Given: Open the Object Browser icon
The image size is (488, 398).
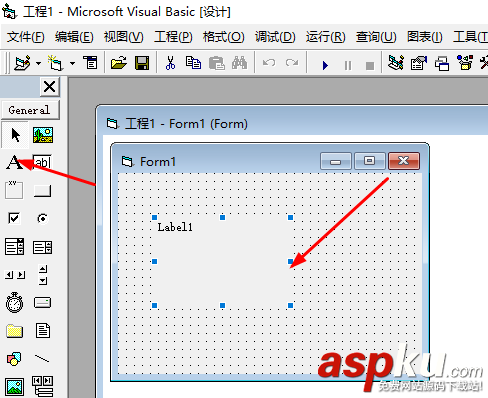Looking at the screenshot, I should (465, 63).
